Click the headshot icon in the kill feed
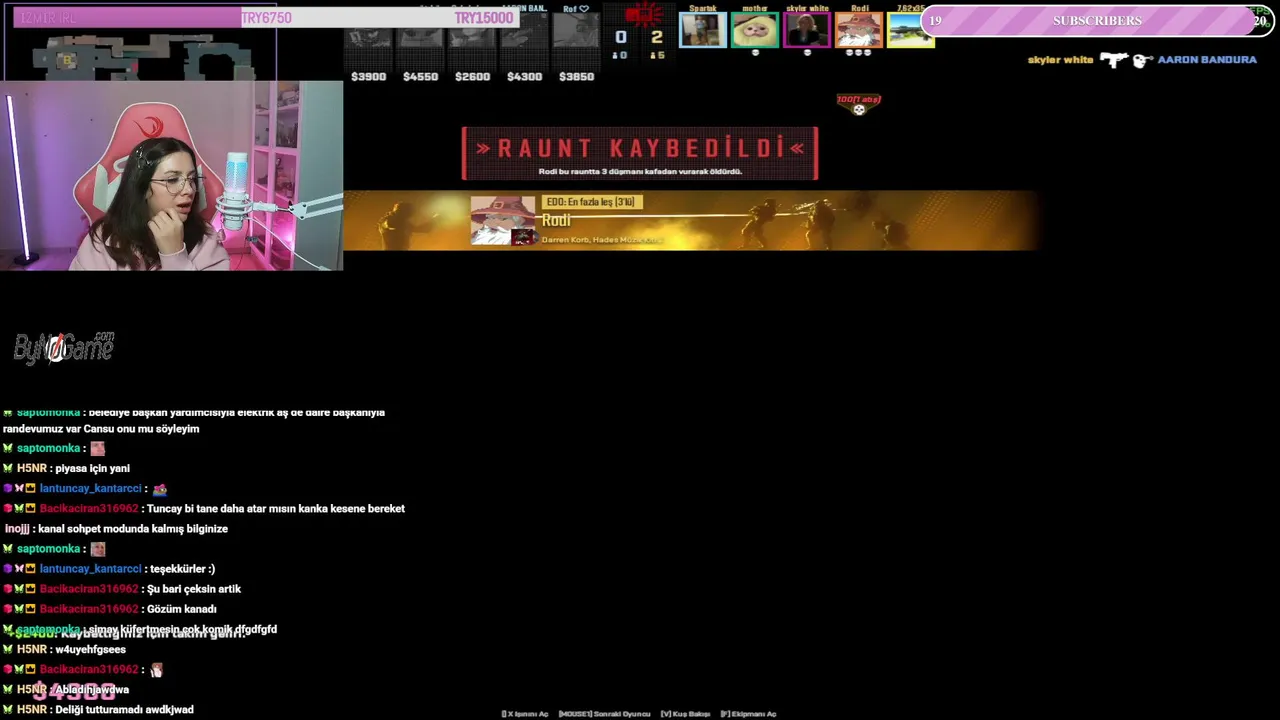The height and width of the screenshot is (720, 1280). pos(1142,60)
